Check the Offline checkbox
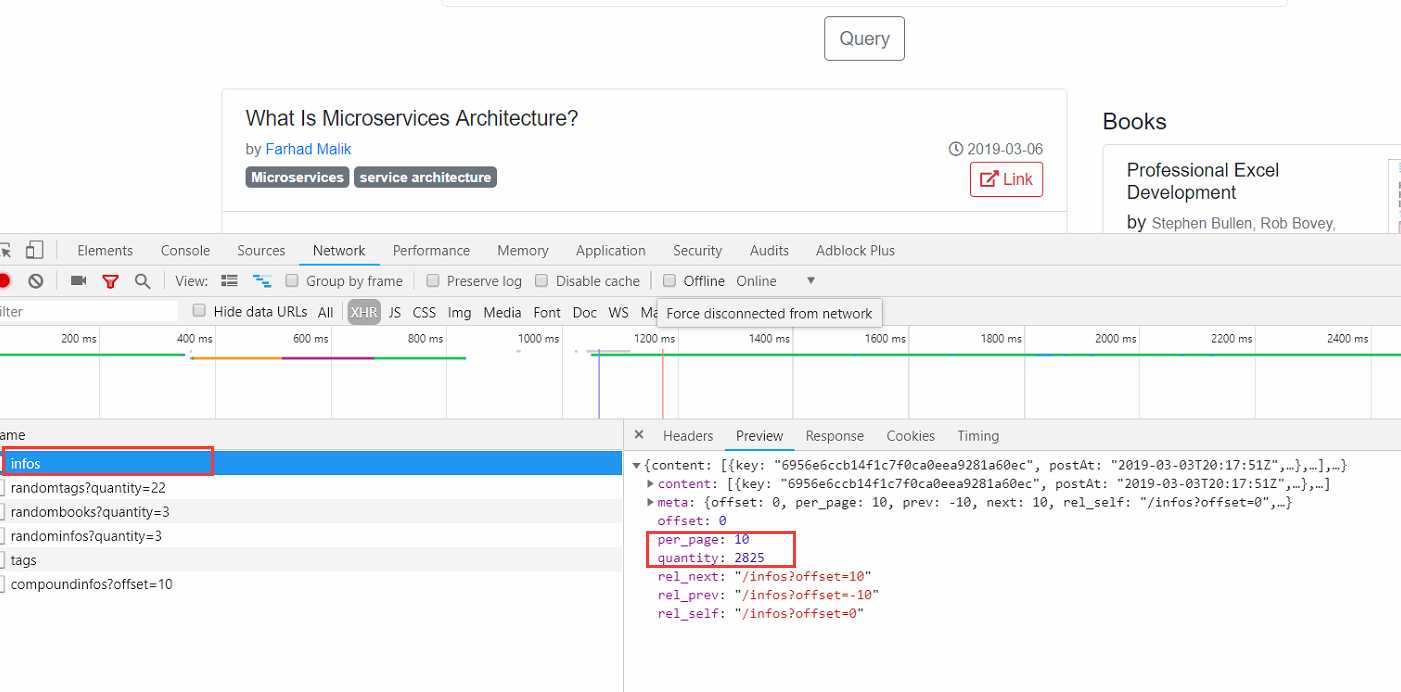This screenshot has height=692, width=1401. tap(670, 281)
